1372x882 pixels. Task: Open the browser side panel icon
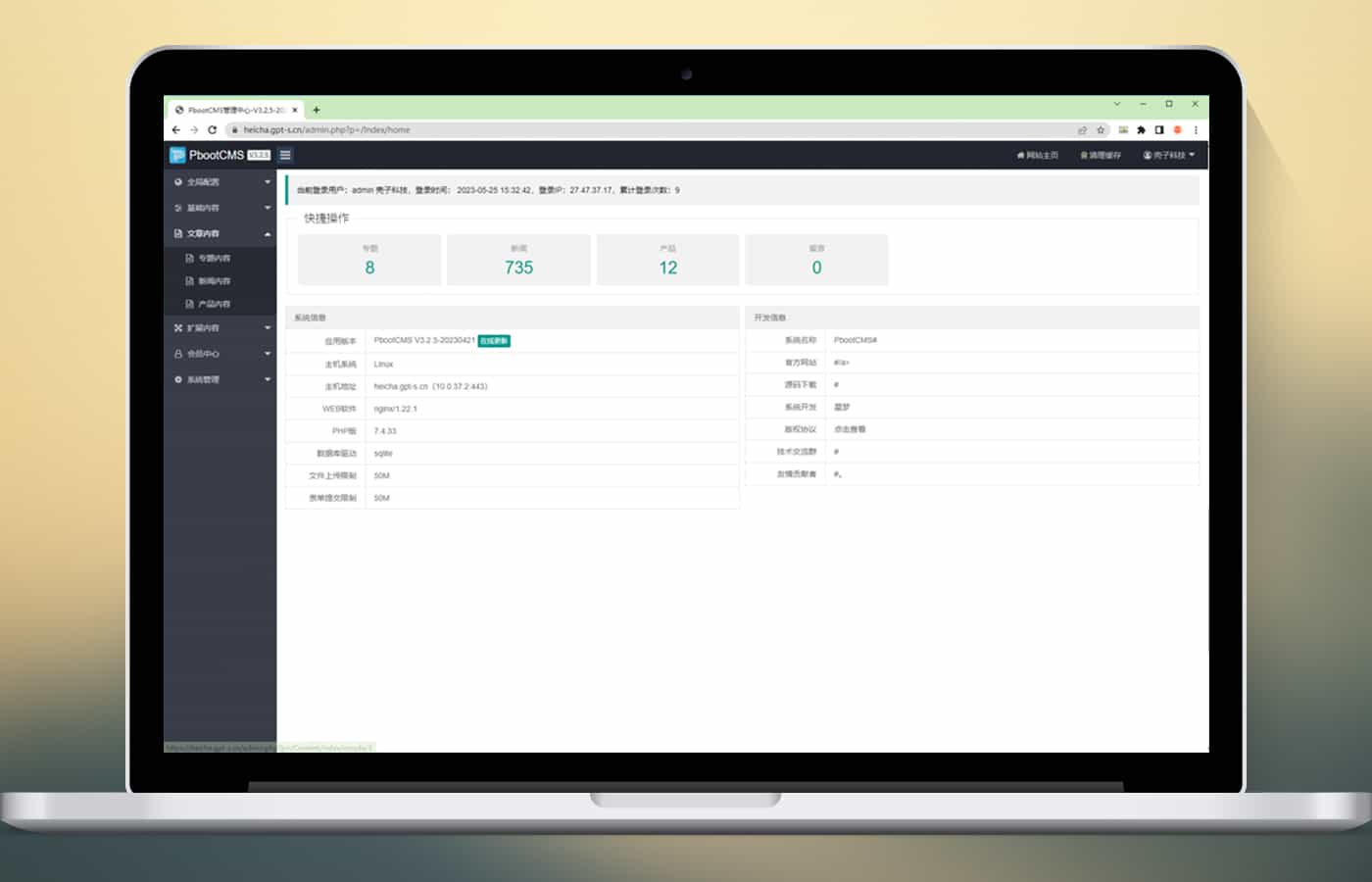(x=1159, y=129)
